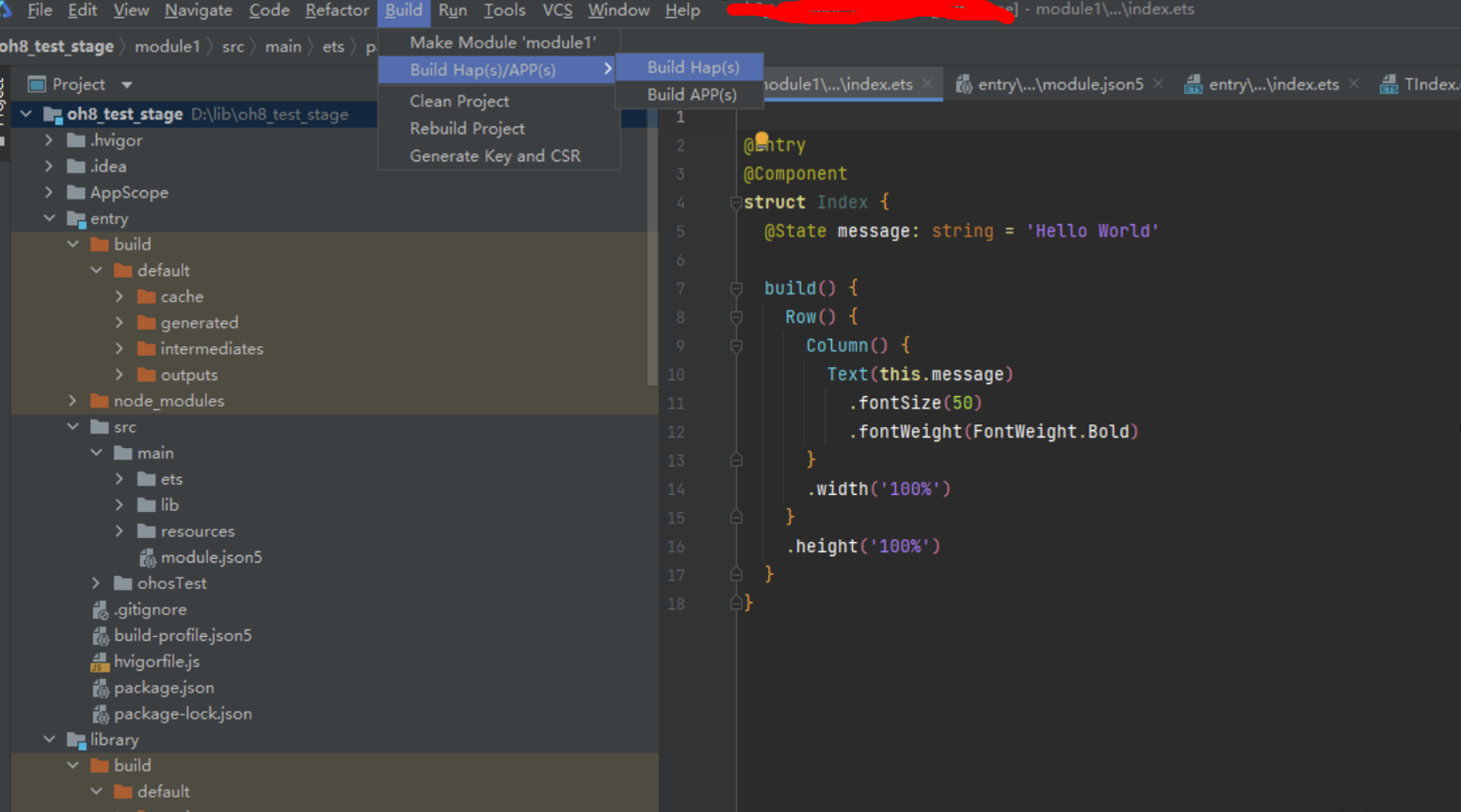Expand the .hvigor folder

(49, 140)
